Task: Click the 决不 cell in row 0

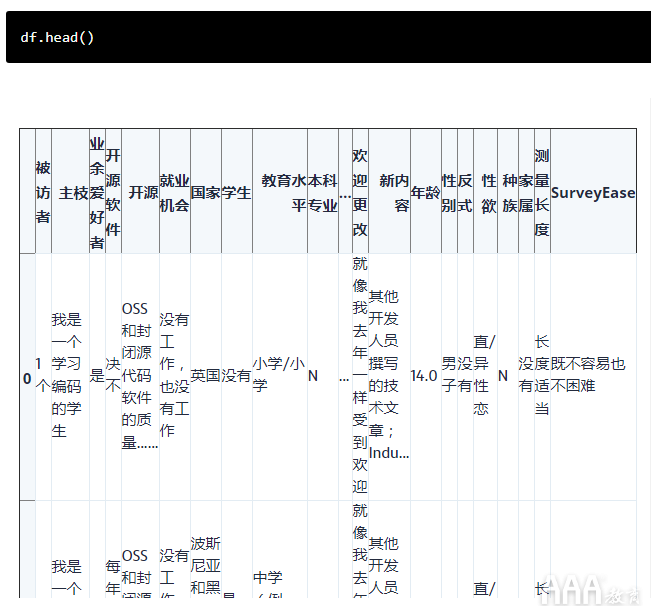Action: click(113, 377)
